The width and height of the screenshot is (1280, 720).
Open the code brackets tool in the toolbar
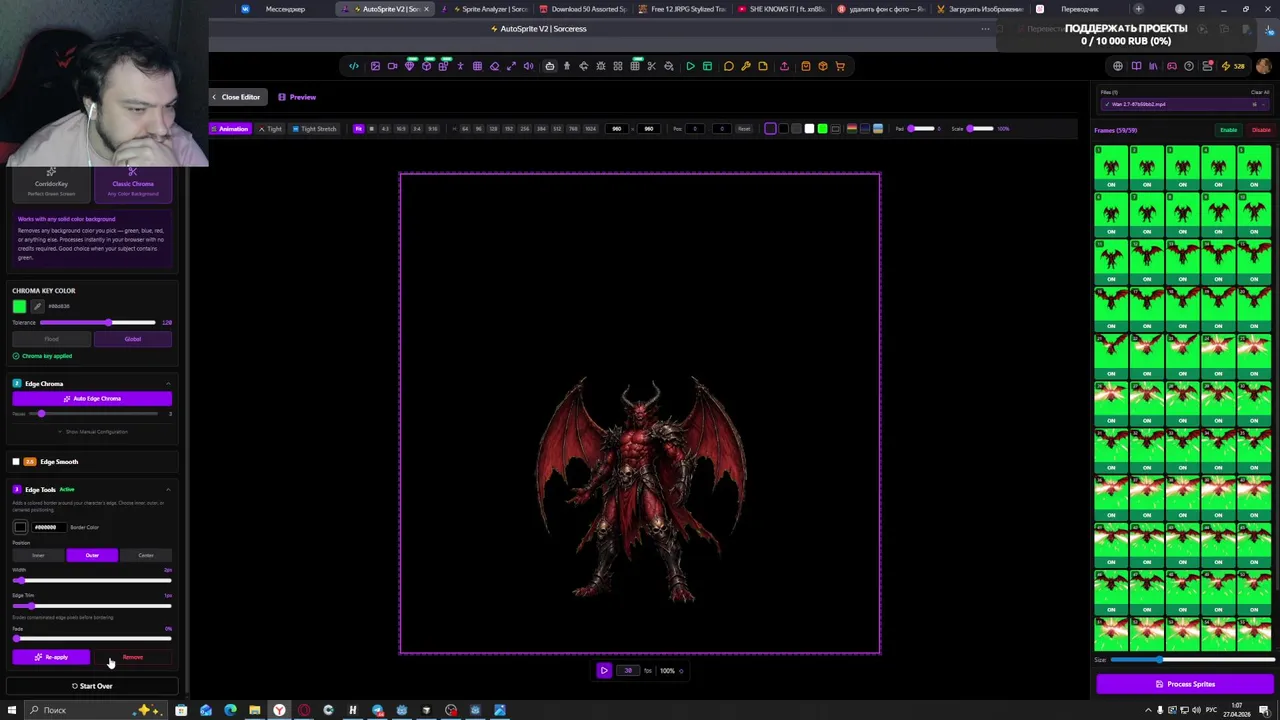354,66
